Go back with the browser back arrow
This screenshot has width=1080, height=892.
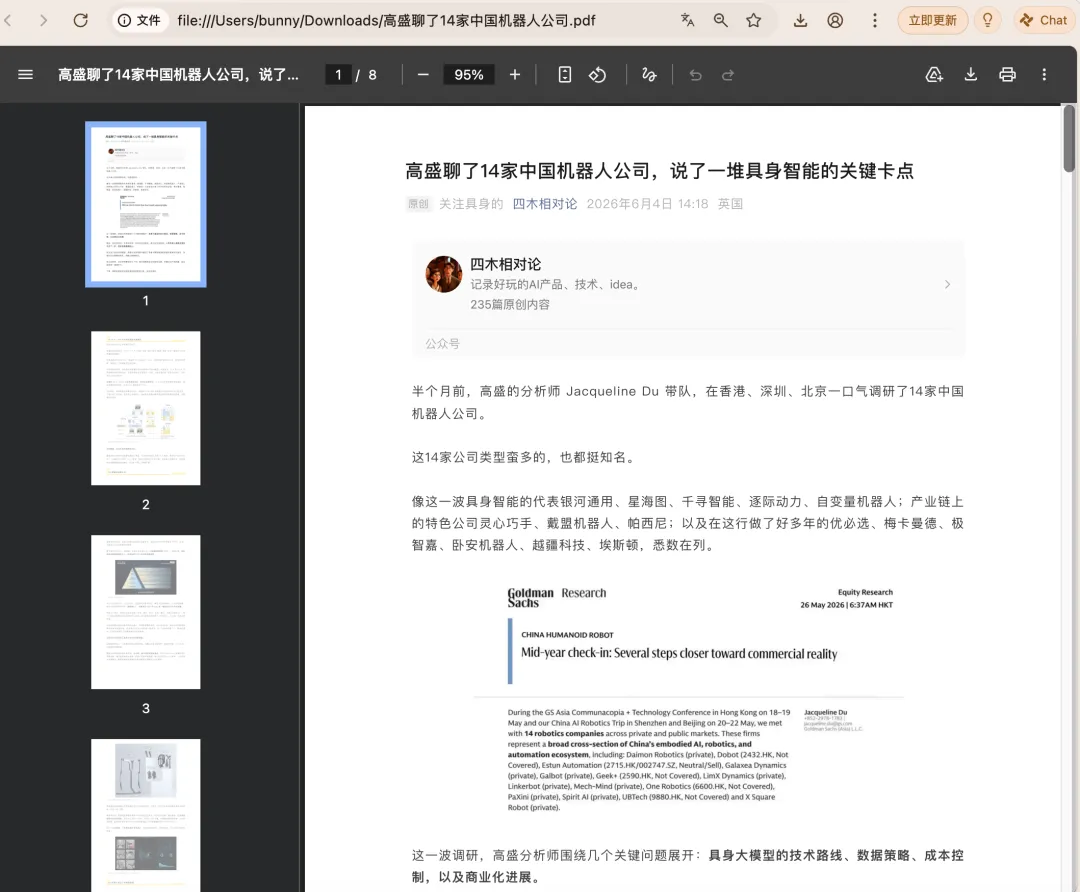[x=8, y=21]
